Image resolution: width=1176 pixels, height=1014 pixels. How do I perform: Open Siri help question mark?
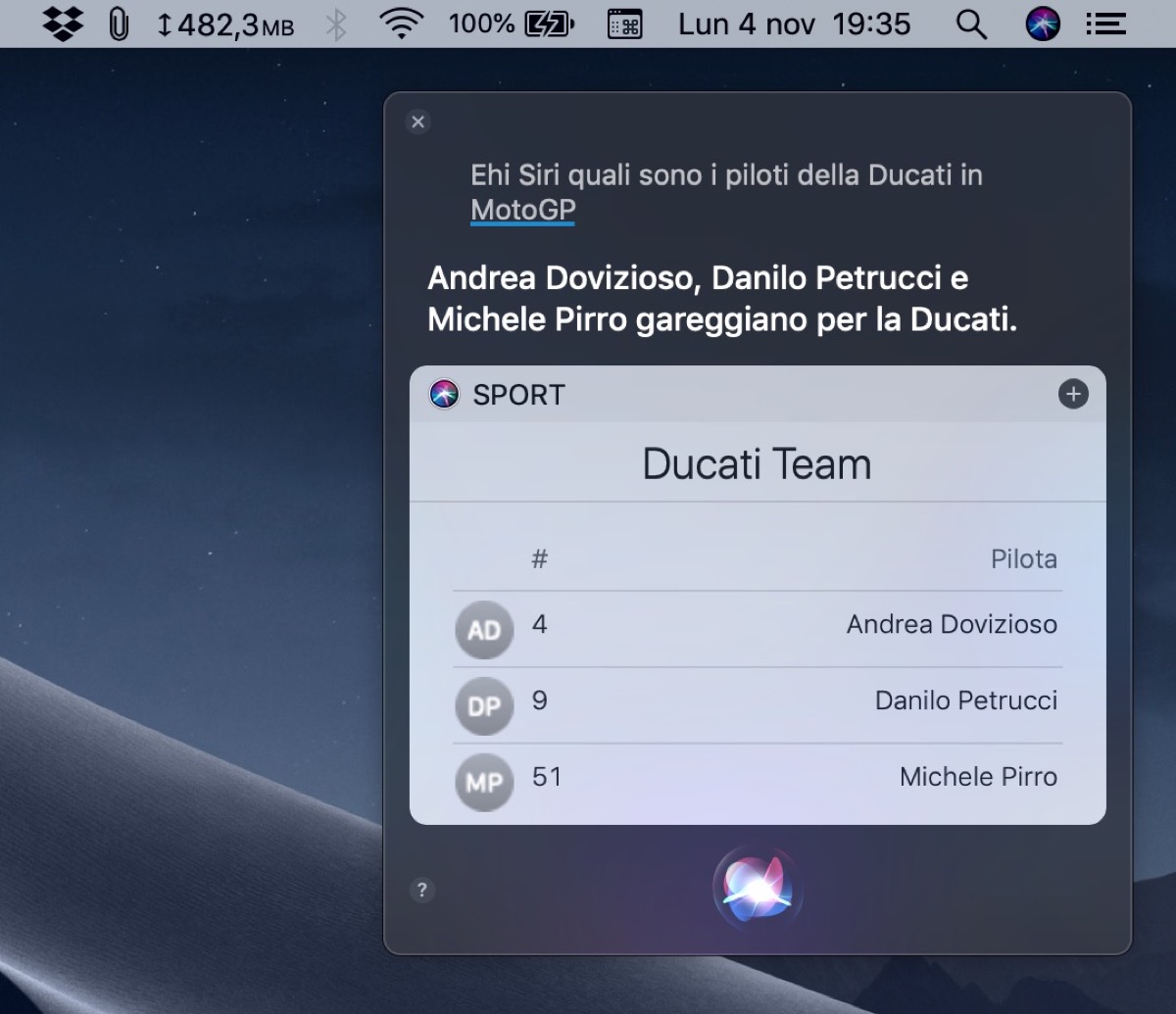click(421, 890)
